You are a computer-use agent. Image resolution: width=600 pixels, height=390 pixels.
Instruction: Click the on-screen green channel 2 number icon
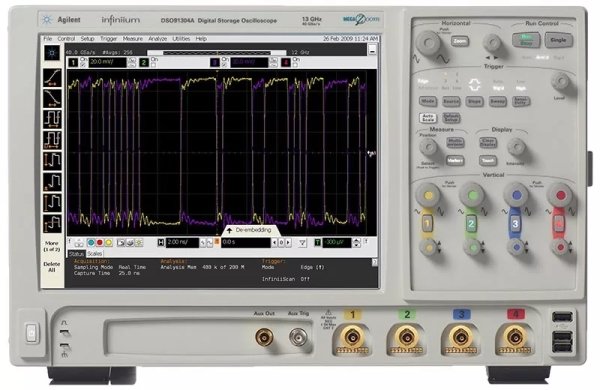(x=143, y=62)
